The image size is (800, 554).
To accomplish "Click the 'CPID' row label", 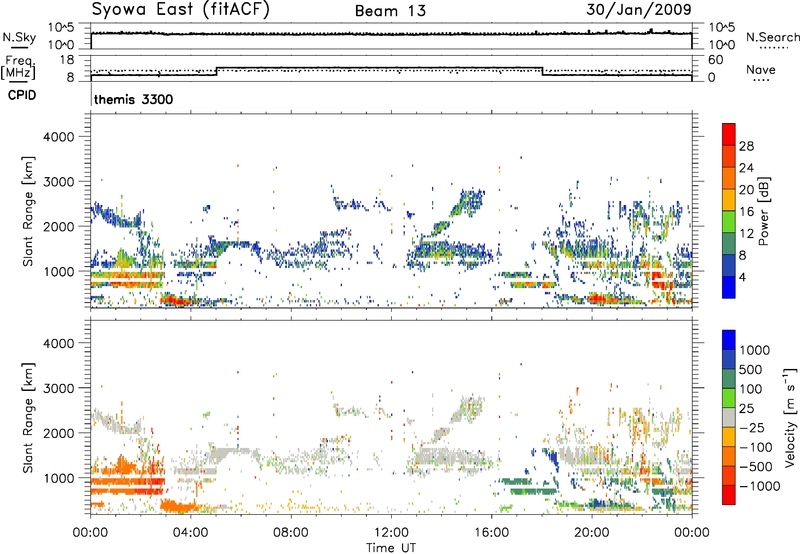I will (x=22, y=95).
